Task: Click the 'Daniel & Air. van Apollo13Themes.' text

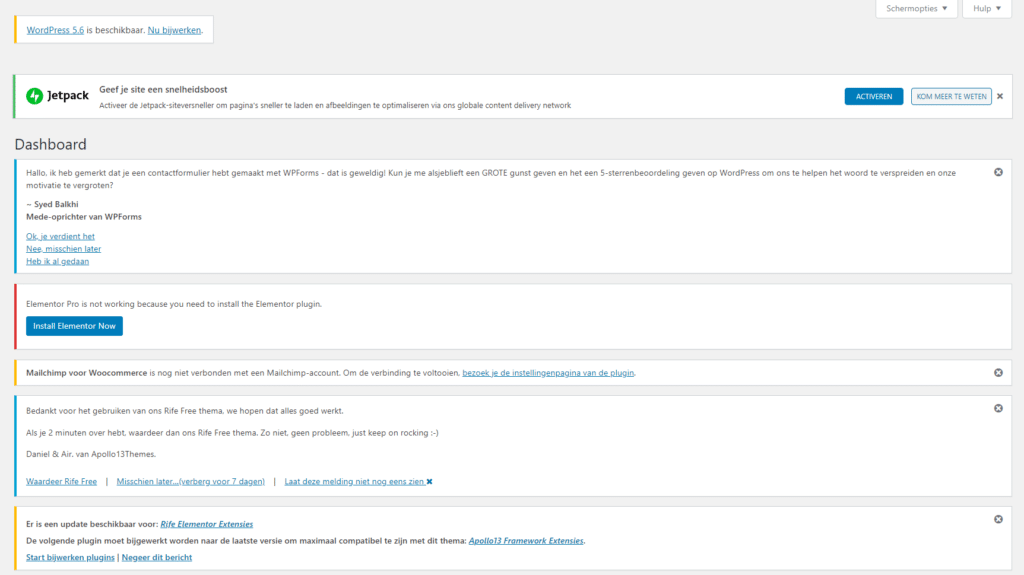Action: (91, 454)
